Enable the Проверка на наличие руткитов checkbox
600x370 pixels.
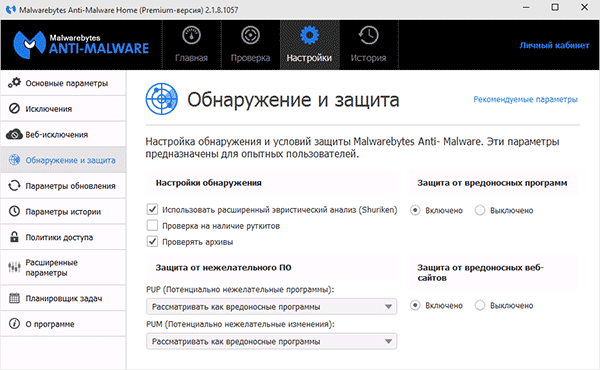coord(152,225)
